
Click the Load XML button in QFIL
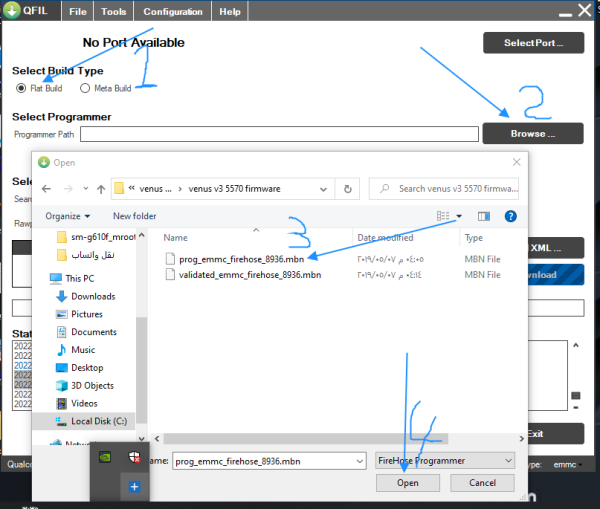pyautogui.click(x=556, y=248)
